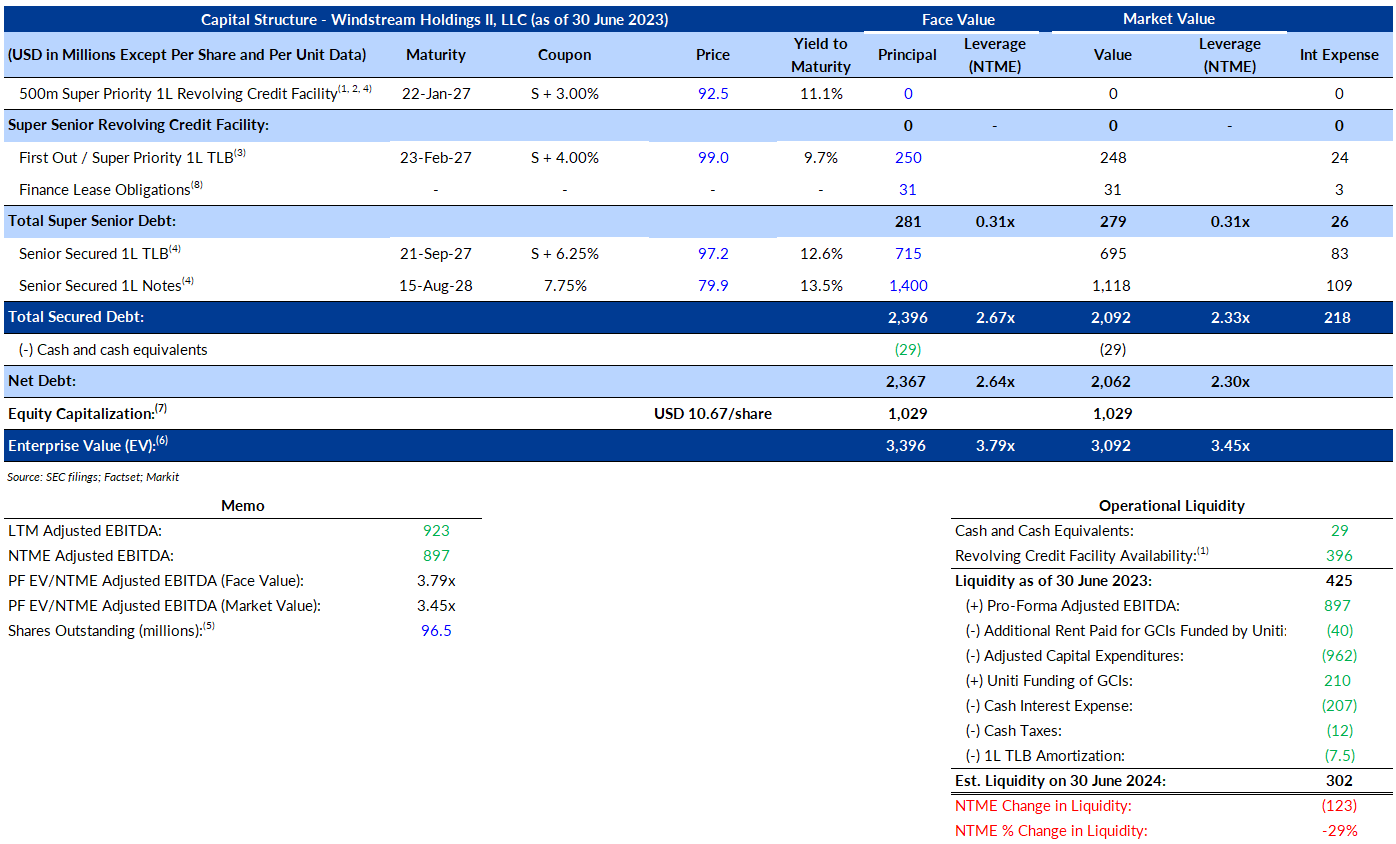Click the "Senior Secured 1L Notes" row label

click(106, 285)
